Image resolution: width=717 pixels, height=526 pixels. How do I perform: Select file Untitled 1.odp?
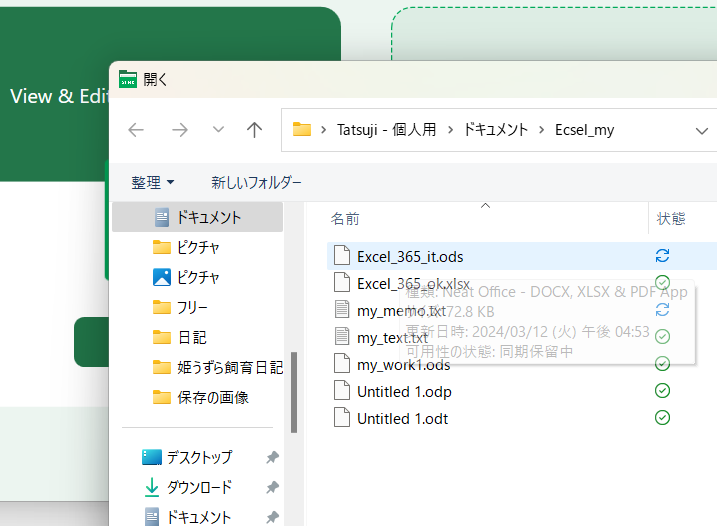point(404,392)
